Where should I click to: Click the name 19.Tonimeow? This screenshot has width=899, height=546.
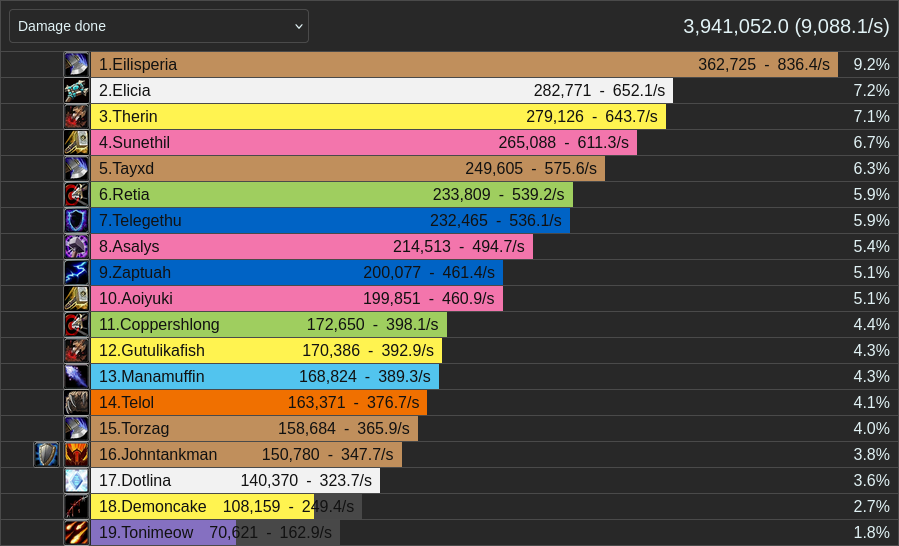tap(146, 532)
